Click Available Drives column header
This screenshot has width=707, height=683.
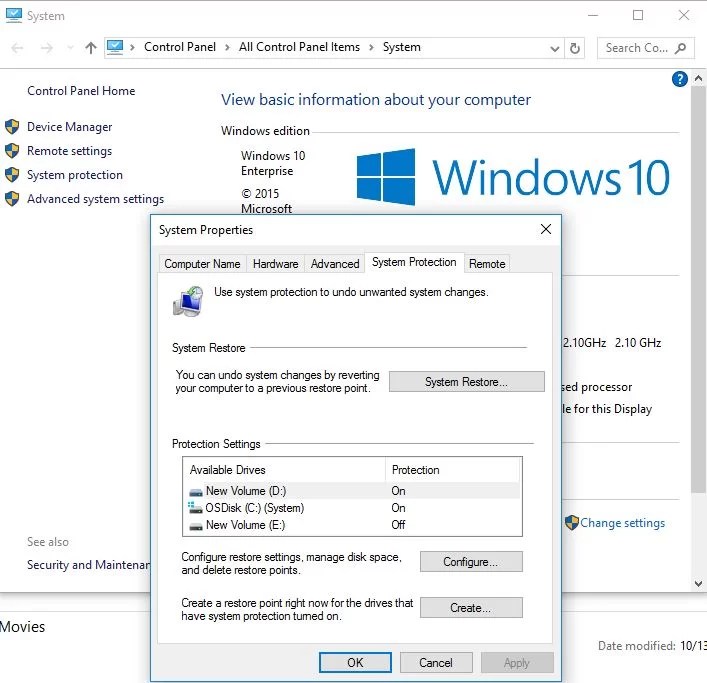284,470
